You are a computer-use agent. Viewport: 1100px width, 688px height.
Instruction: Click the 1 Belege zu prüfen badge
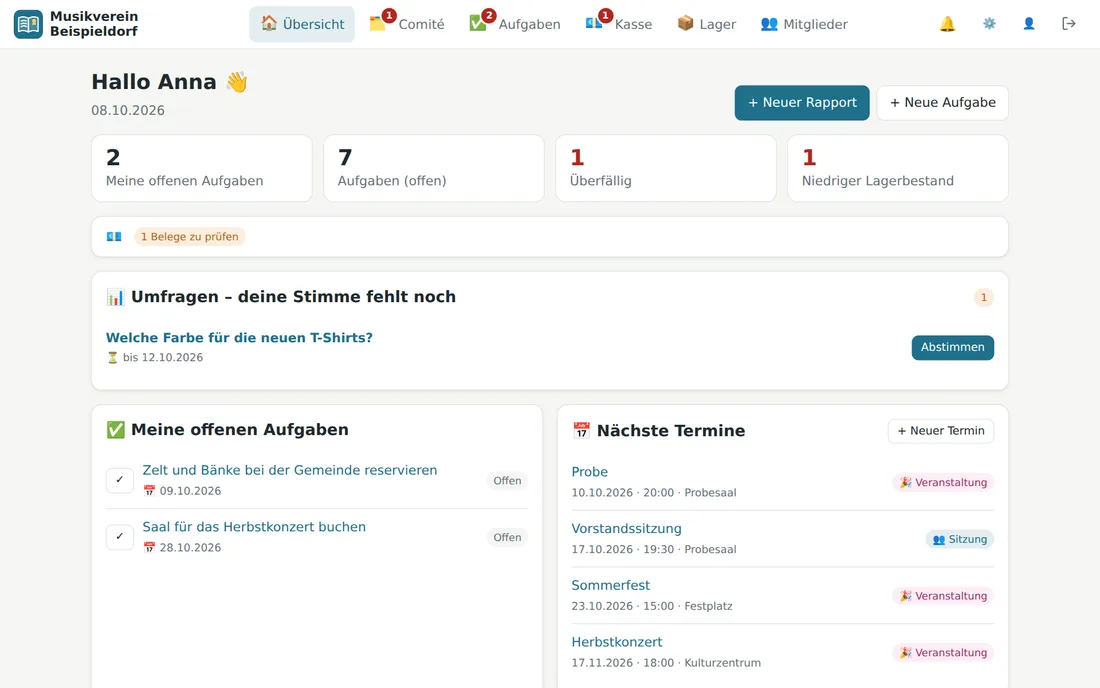189,237
